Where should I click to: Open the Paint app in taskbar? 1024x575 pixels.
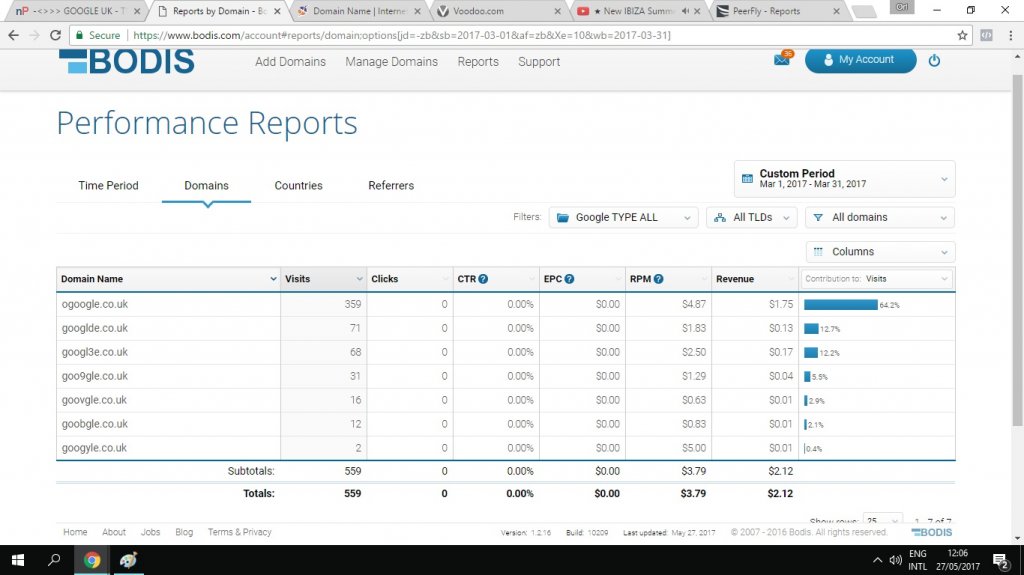[x=128, y=560]
